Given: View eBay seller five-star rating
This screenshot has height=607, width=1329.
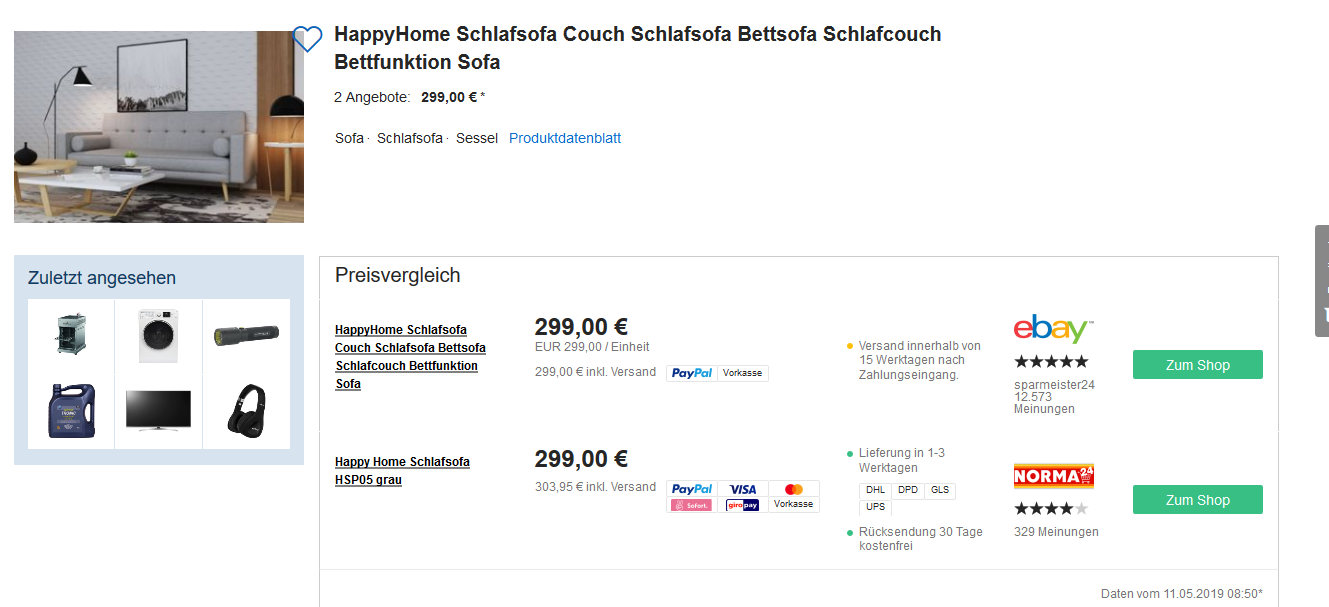Looking at the screenshot, I should (1051, 362).
